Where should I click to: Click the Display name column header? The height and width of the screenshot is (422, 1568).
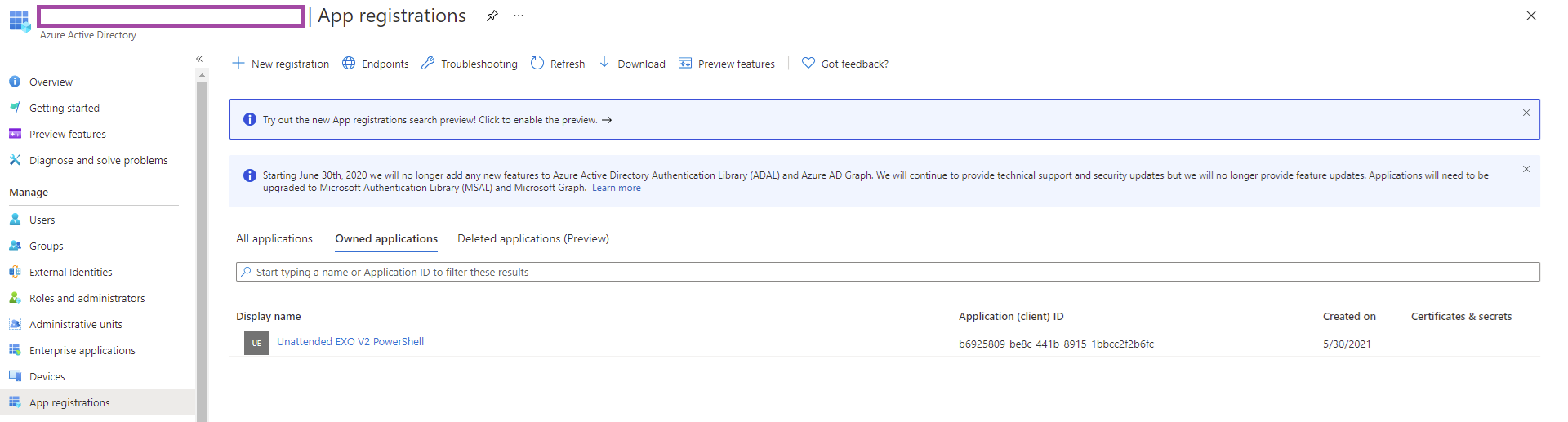[x=269, y=316]
